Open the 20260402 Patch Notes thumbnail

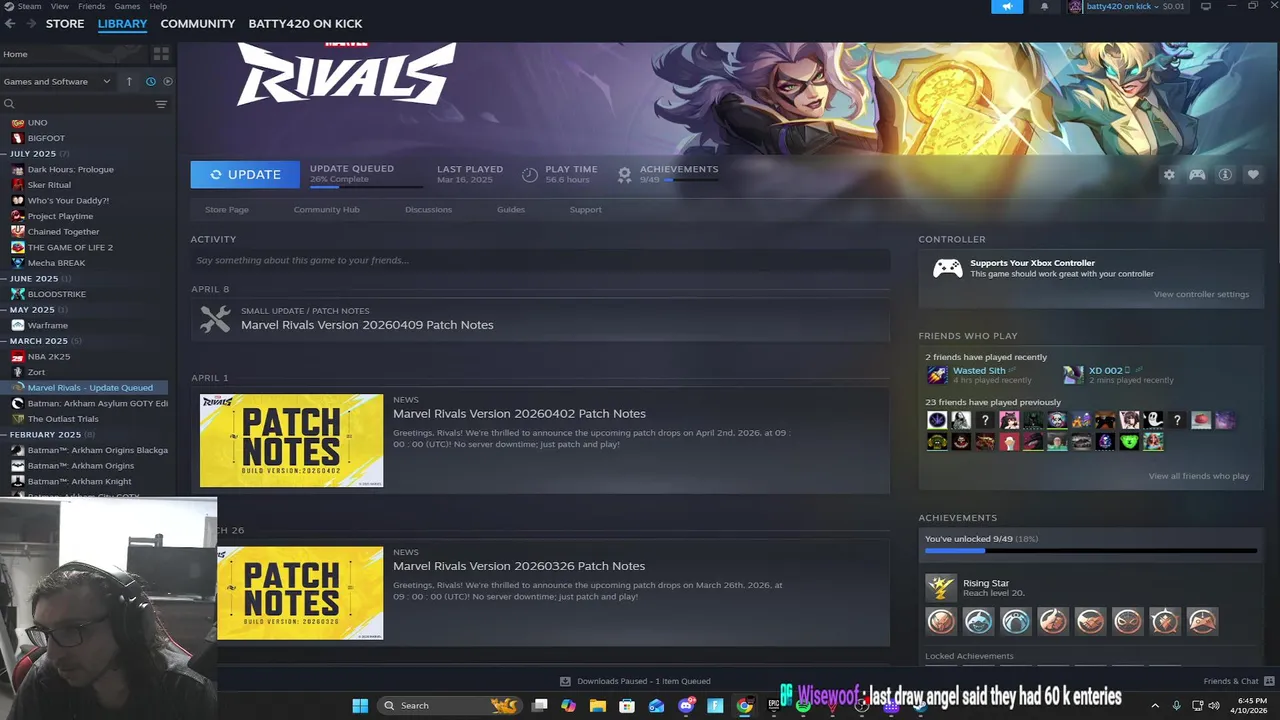coord(291,440)
